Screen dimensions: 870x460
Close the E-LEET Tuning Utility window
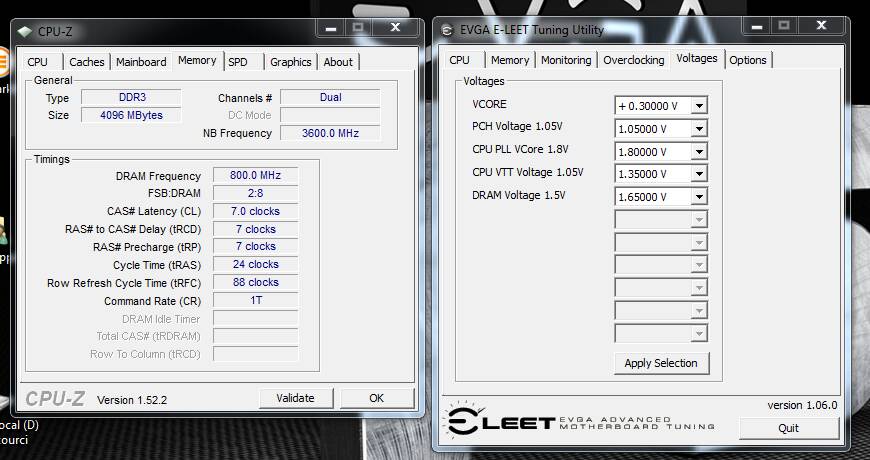click(821, 26)
